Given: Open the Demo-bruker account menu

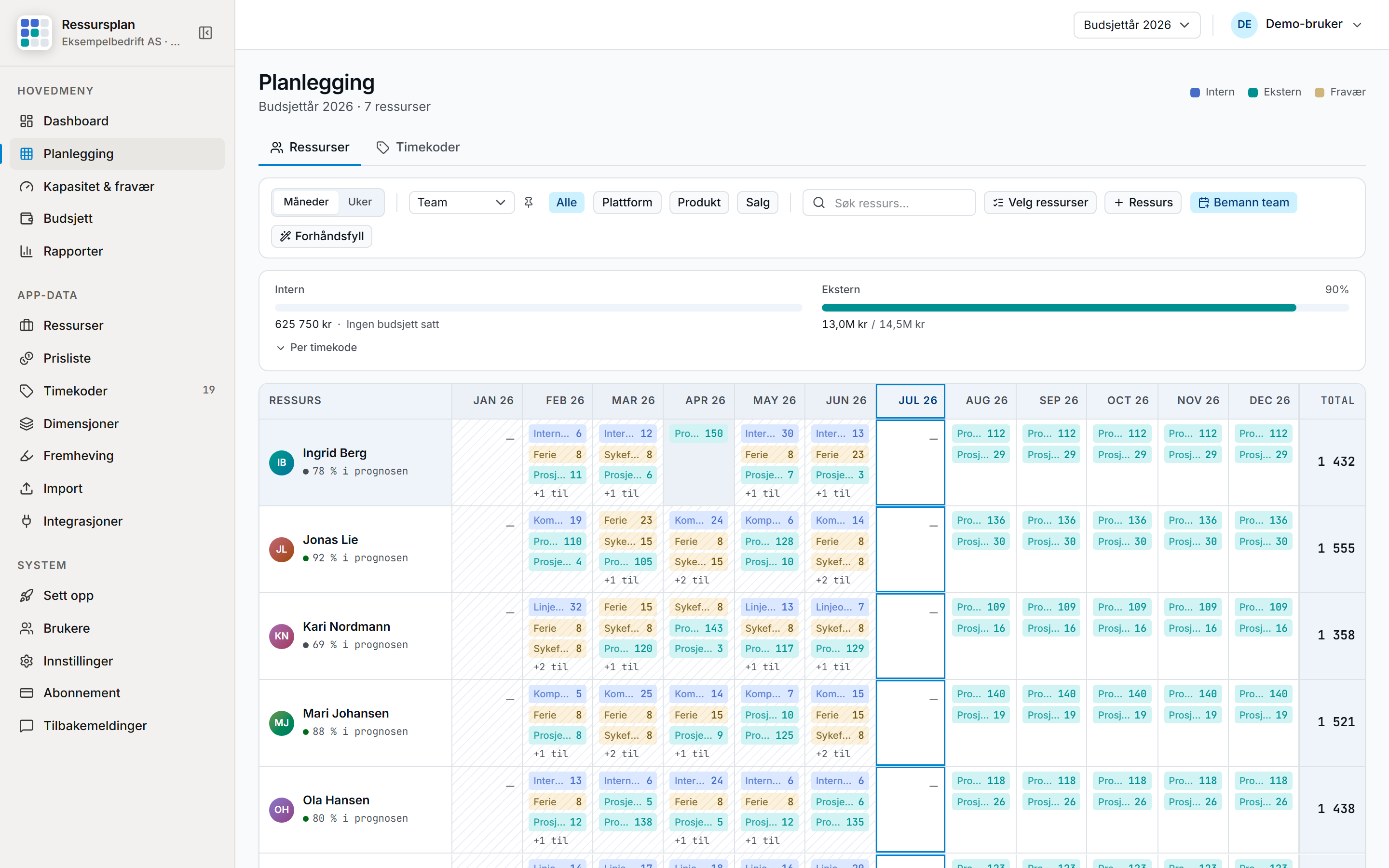Looking at the screenshot, I should point(1296,25).
